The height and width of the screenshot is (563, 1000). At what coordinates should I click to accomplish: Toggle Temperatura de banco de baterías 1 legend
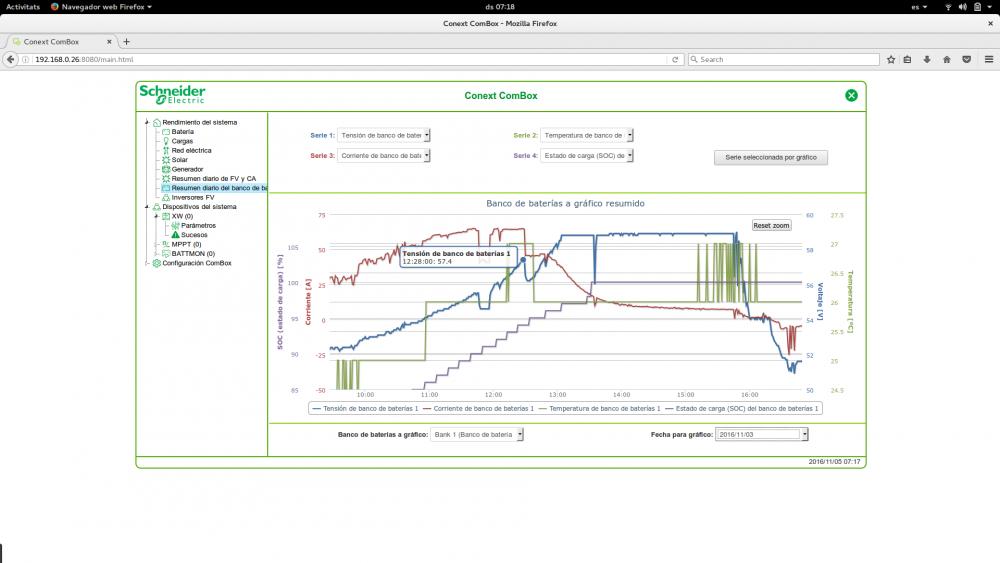coord(599,409)
